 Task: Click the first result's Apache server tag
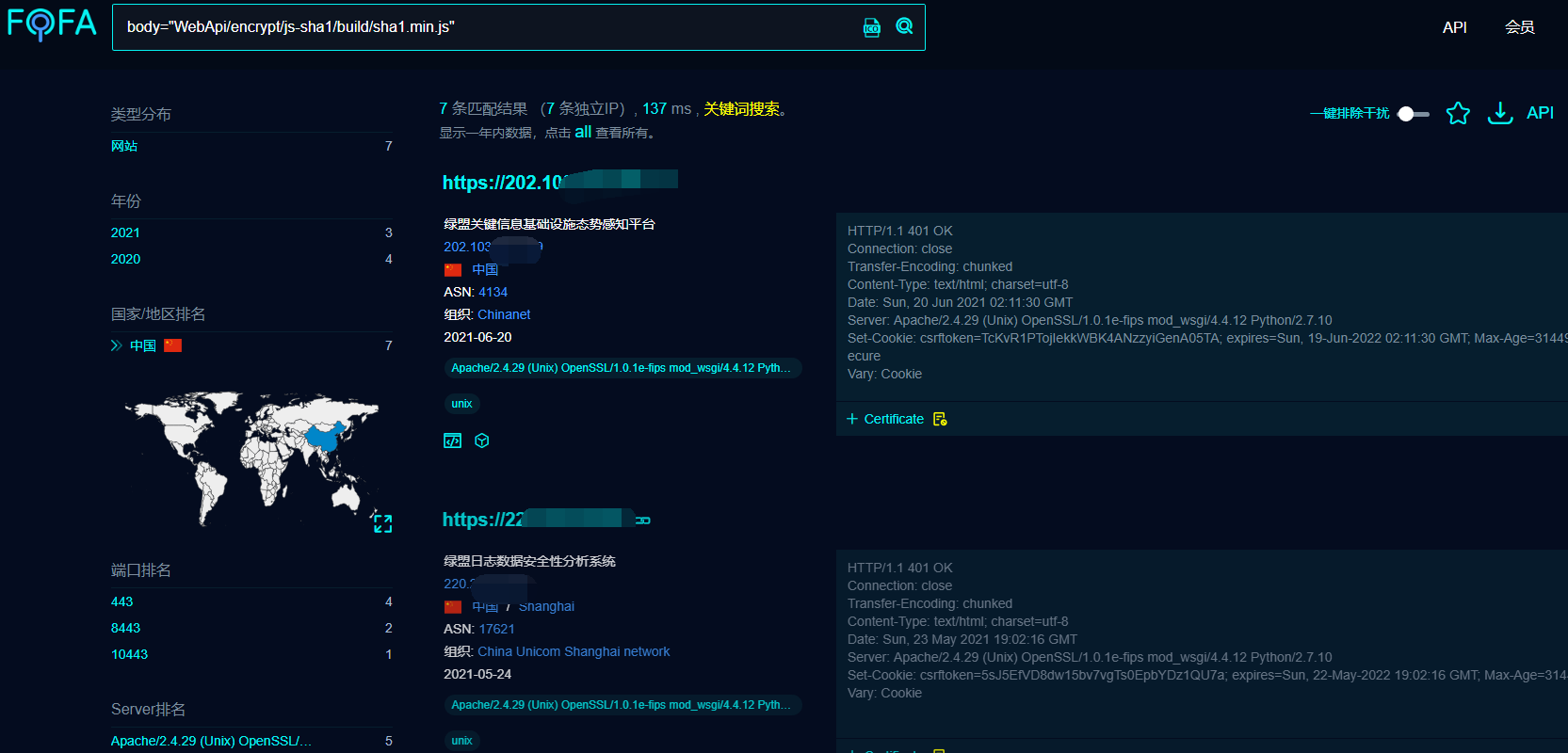pyautogui.click(x=622, y=368)
